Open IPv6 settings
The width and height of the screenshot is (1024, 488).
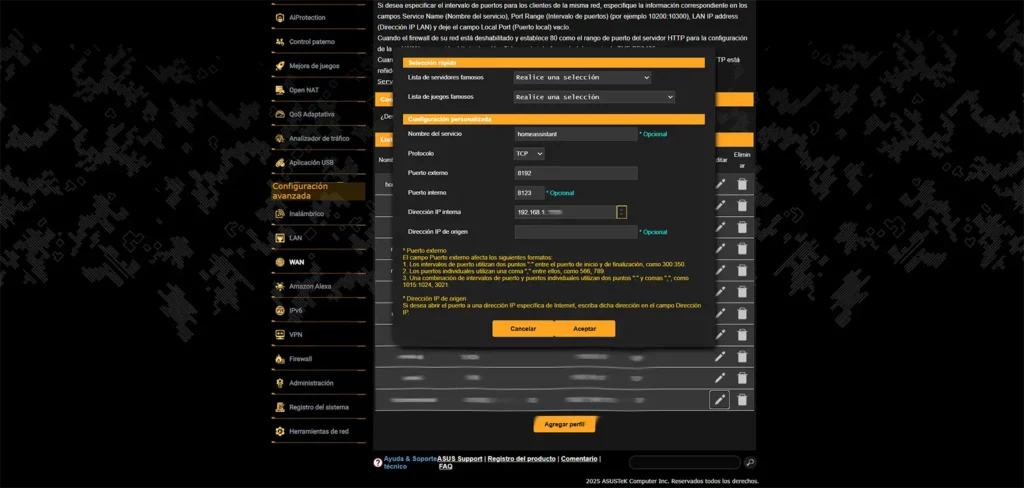click(x=296, y=310)
